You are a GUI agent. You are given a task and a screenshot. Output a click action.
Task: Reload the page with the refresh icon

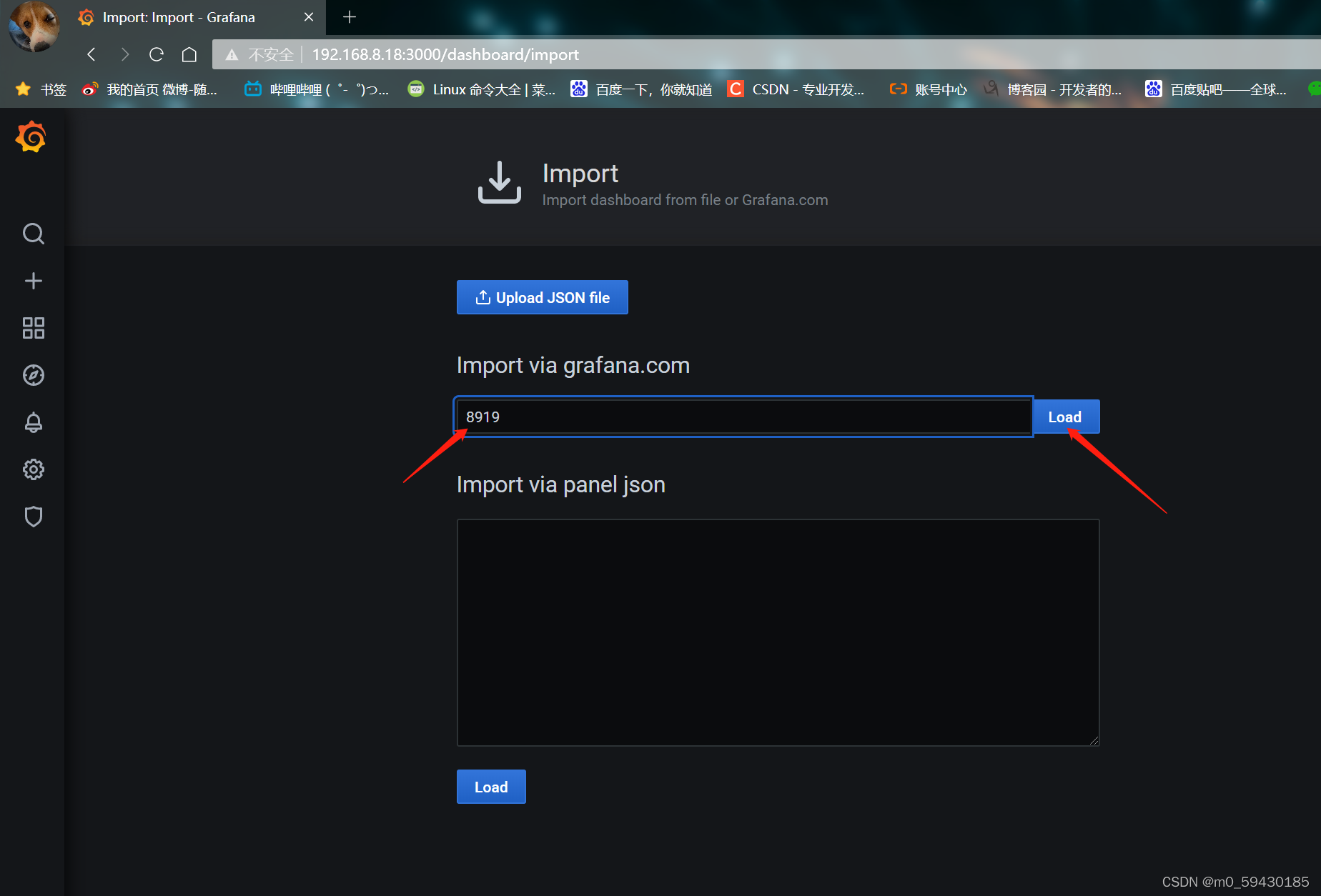(157, 54)
